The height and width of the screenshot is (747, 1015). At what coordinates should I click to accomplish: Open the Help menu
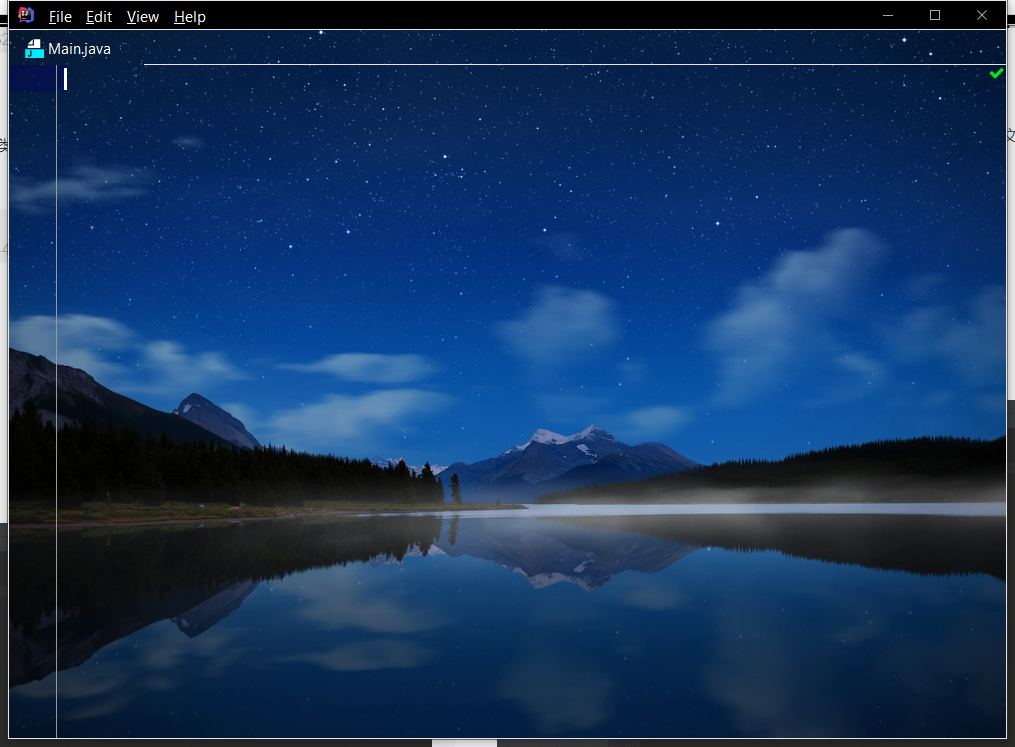point(189,17)
